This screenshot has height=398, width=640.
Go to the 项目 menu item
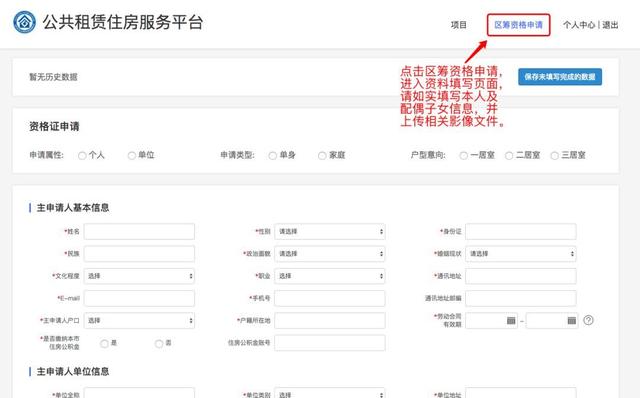pyautogui.click(x=459, y=25)
